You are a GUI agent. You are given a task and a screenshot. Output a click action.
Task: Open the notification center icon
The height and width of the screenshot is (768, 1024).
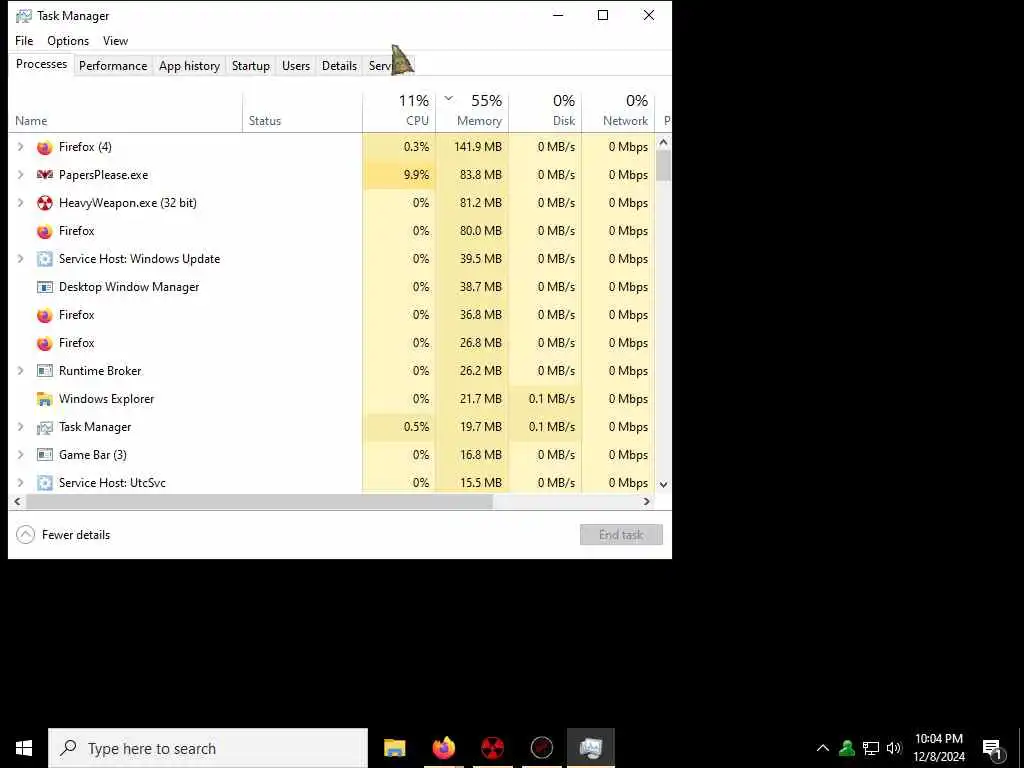993,748
